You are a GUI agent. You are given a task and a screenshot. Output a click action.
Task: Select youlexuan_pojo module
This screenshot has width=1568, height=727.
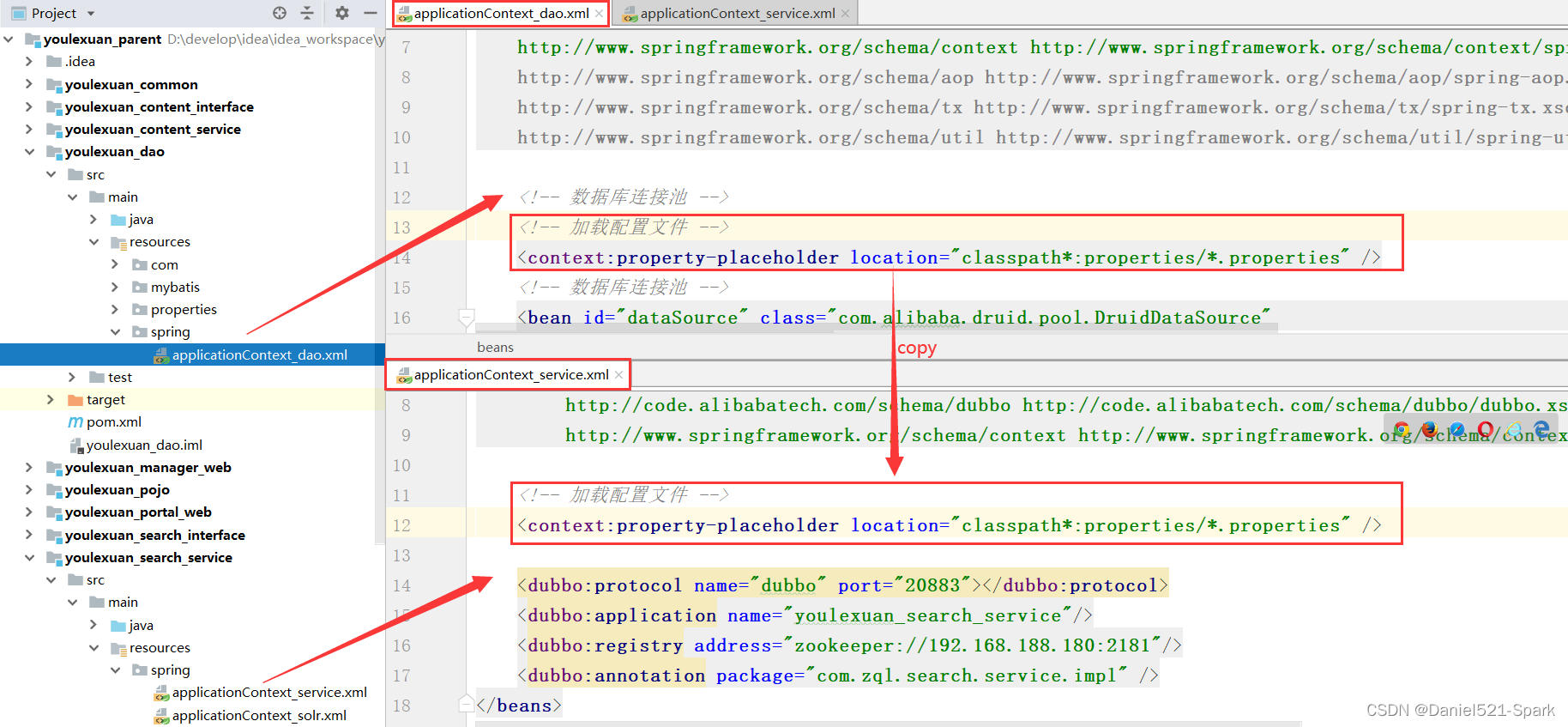coord(117,489)
